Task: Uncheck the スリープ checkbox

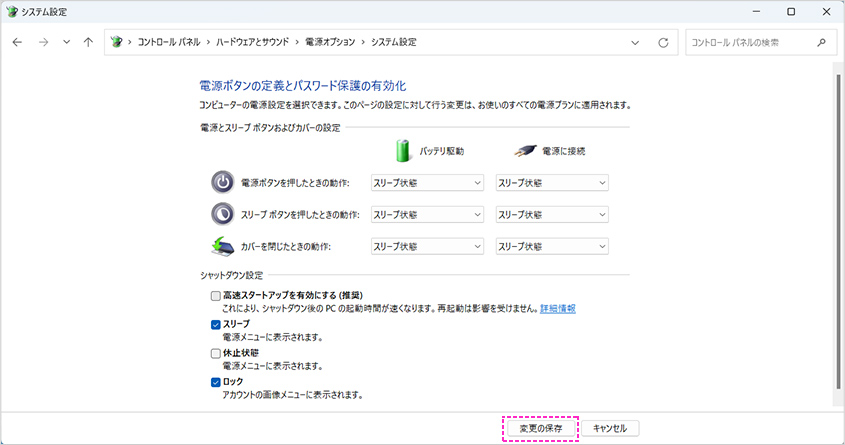Action: pyautogui.click(x=216, y=325)
